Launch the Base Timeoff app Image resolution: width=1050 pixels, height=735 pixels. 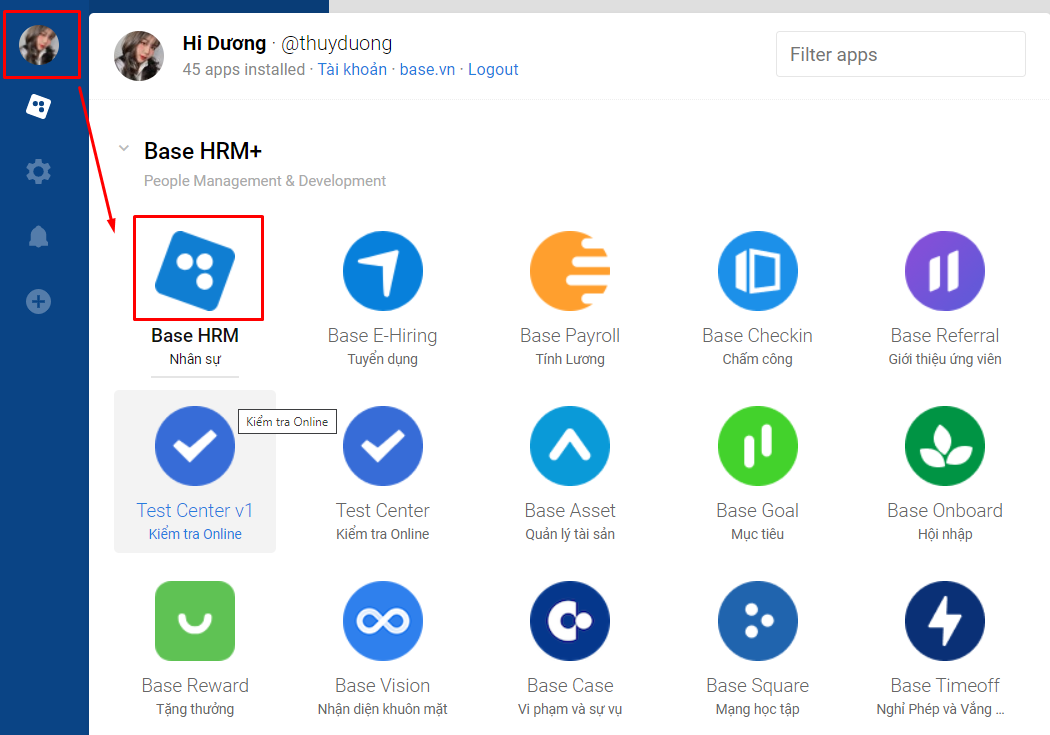(944, 620)
